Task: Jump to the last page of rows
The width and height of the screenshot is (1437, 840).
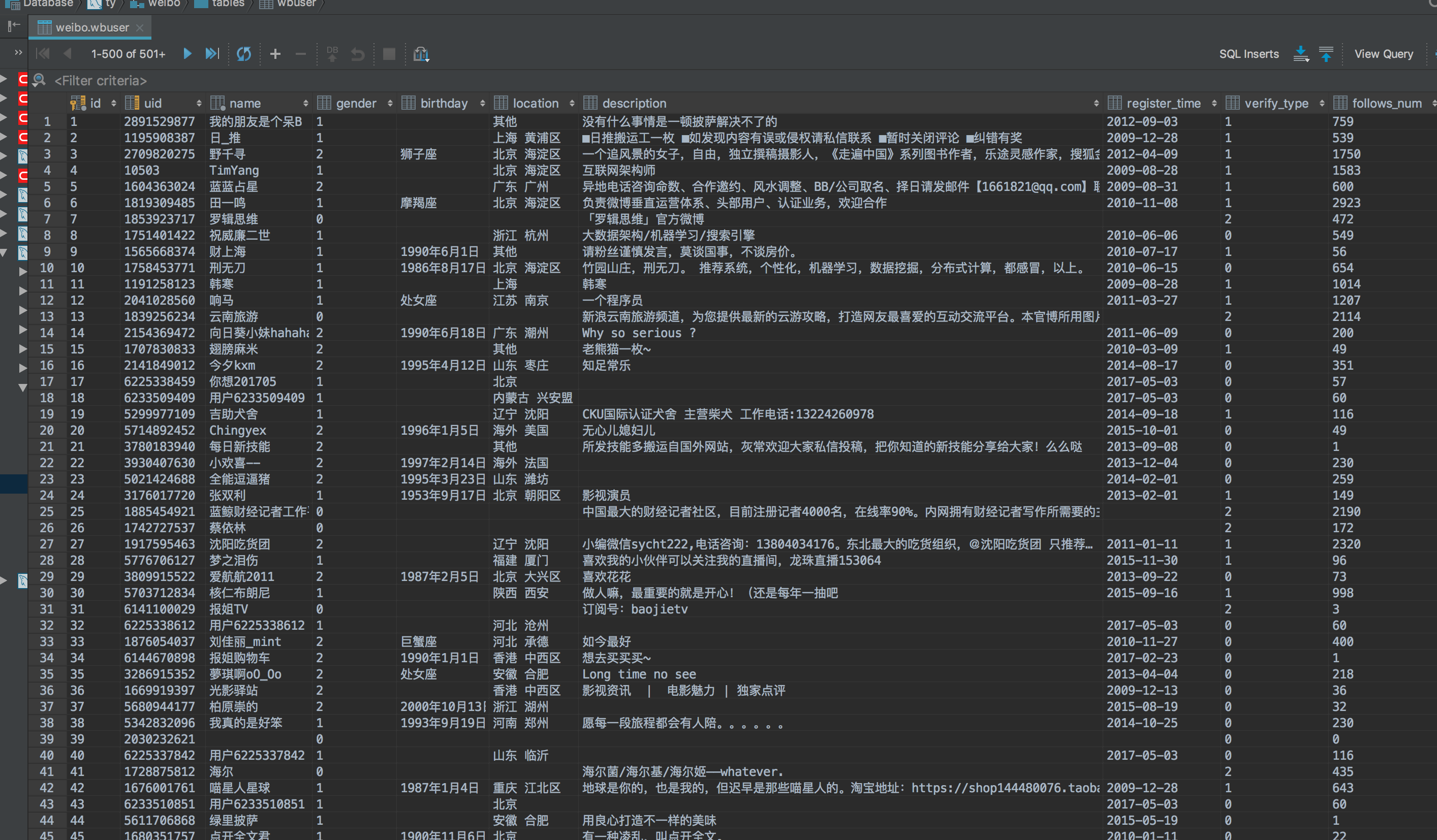Action: [212, 53]
